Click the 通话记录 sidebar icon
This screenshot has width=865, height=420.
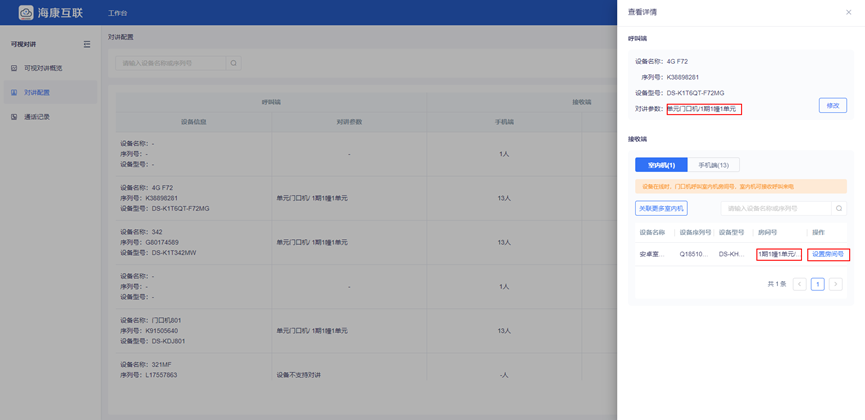pos(14,117)
